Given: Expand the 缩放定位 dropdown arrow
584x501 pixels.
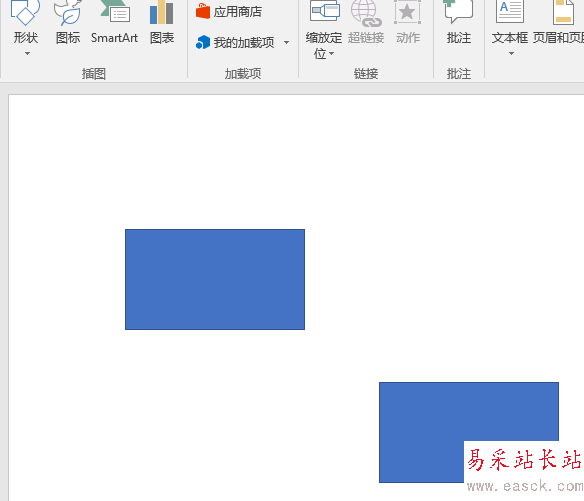Looking at the screenshot, I should pos(331,54).
